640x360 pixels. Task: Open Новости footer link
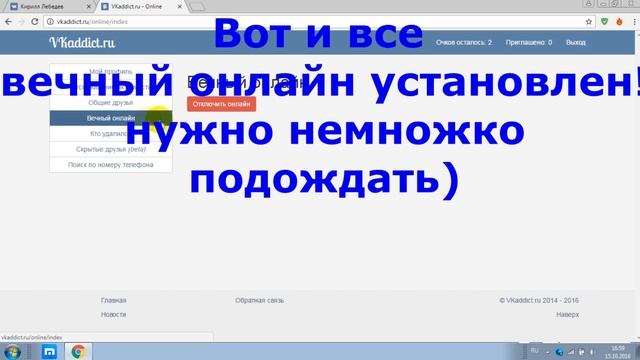pos(113,315)
